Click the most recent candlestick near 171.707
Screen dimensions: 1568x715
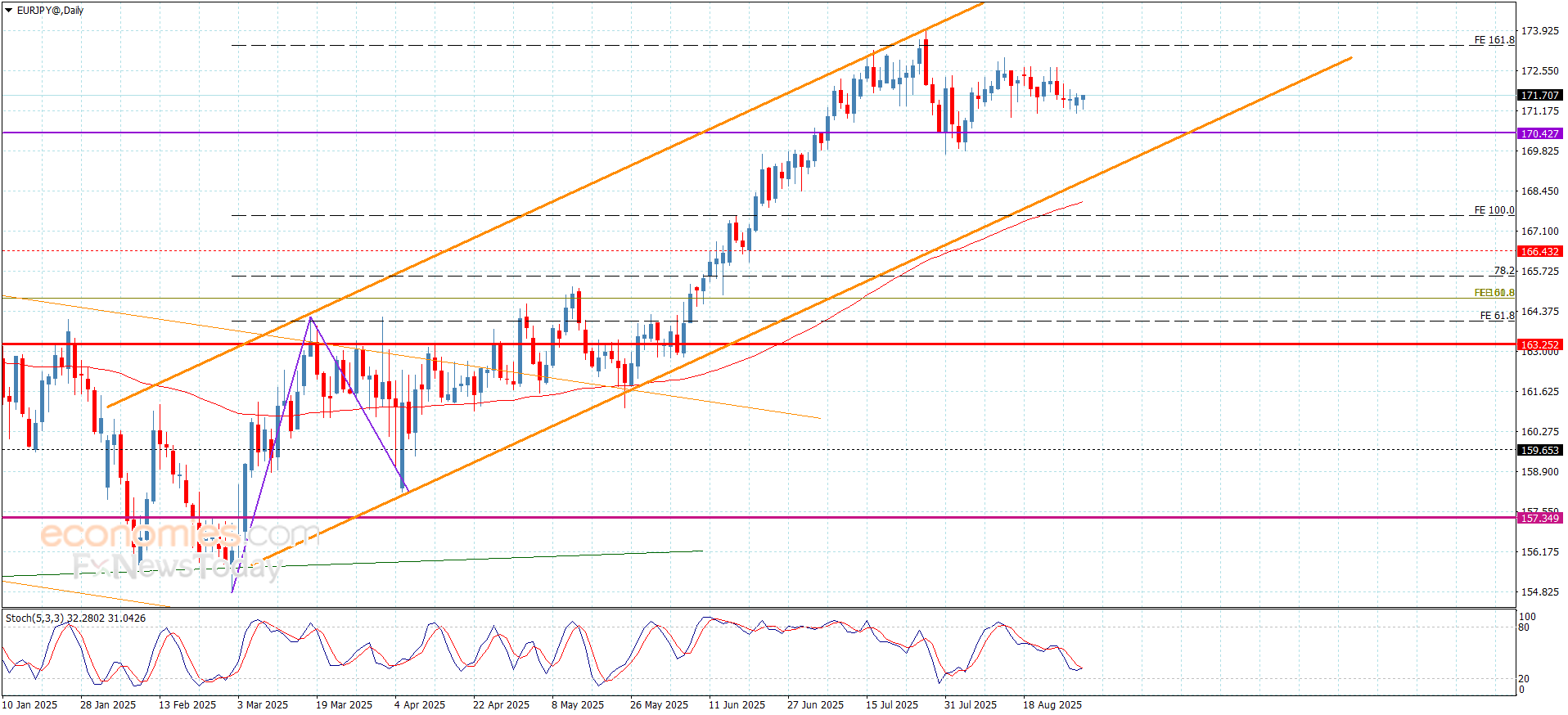point(1083,98)
